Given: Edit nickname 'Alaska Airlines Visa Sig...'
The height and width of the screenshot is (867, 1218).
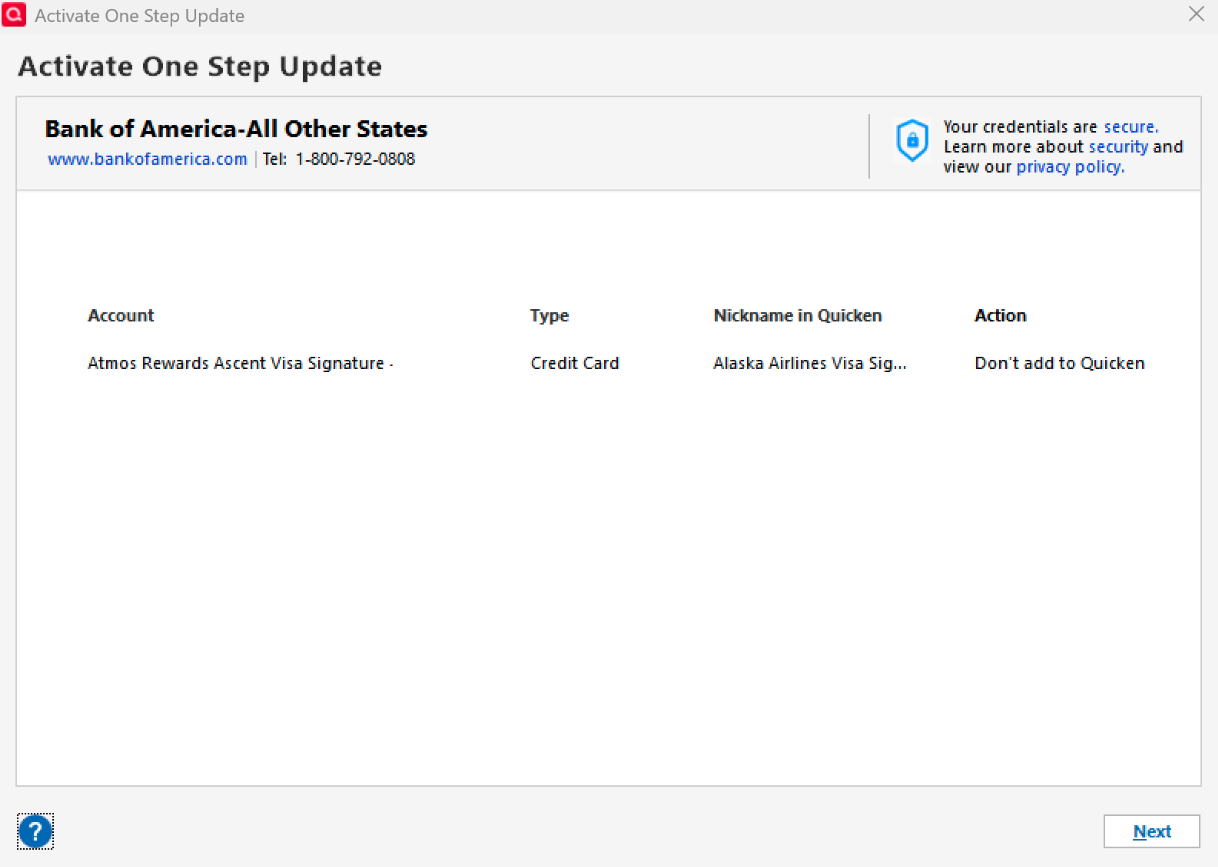Looking at the screenshot, I should (x=810, y=363).
